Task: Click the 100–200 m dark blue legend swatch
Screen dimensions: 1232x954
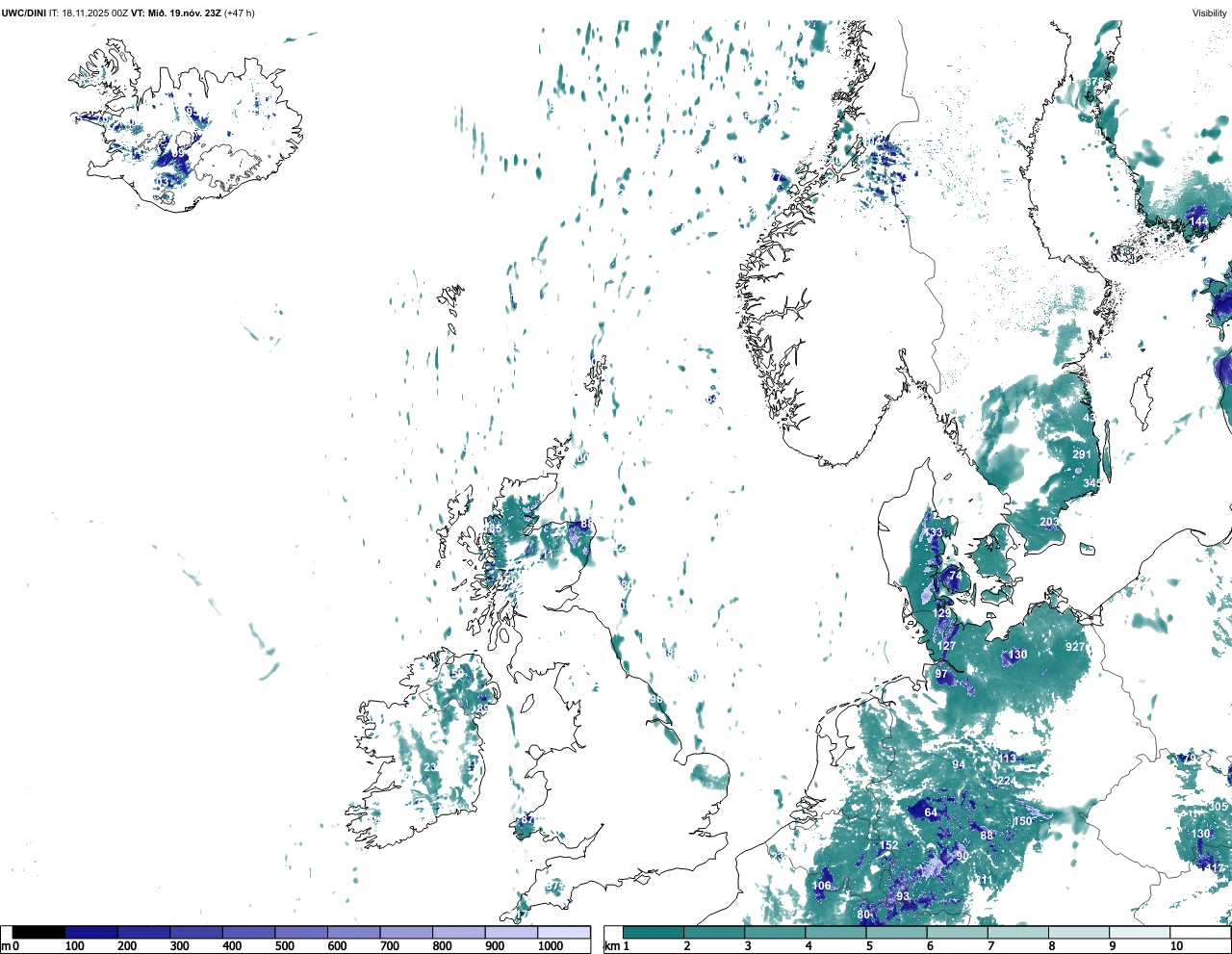Action: (x=91, y=933)
